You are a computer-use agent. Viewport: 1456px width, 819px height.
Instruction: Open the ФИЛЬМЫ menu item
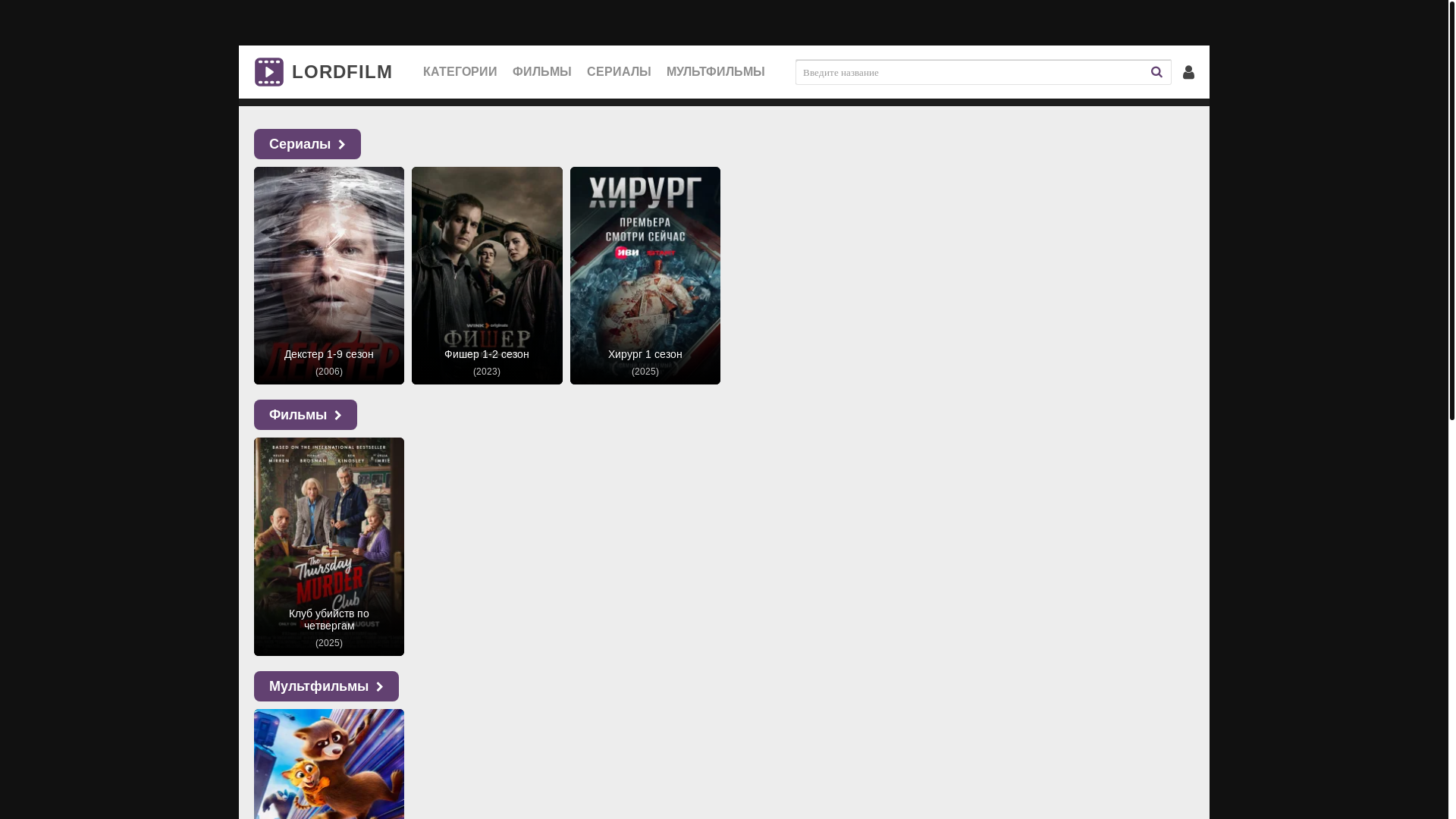point(542,72)
